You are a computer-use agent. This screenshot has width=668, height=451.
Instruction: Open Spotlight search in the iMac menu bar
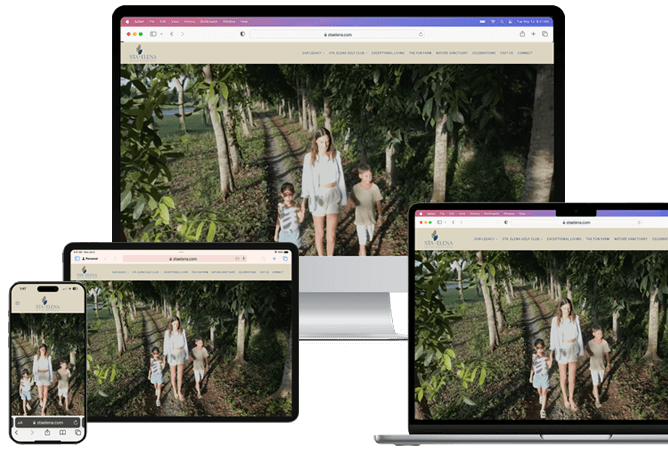click(x=502, y=22)
